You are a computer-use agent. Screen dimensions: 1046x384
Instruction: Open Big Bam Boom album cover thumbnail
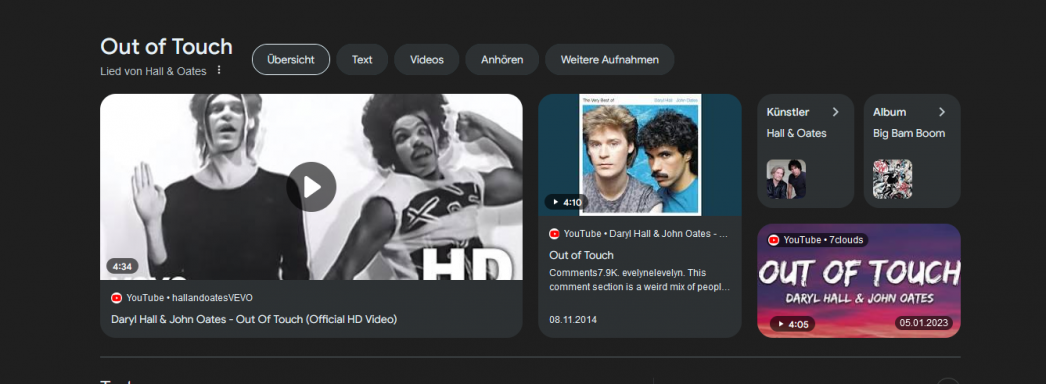pyautogui.click(x=893, y=179)
